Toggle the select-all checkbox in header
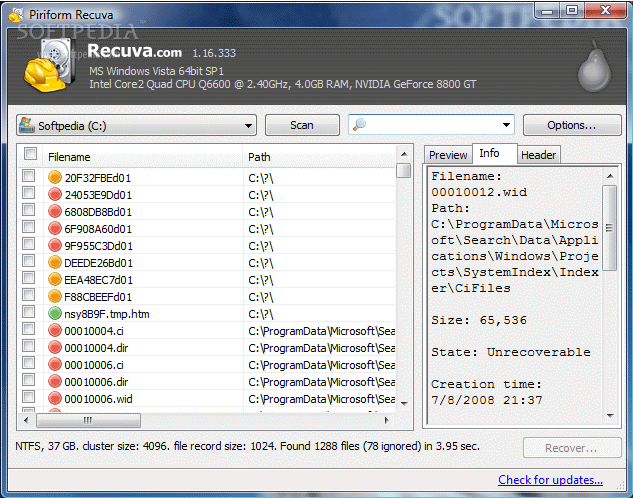The image size is (633, 498). pos(30,153)
